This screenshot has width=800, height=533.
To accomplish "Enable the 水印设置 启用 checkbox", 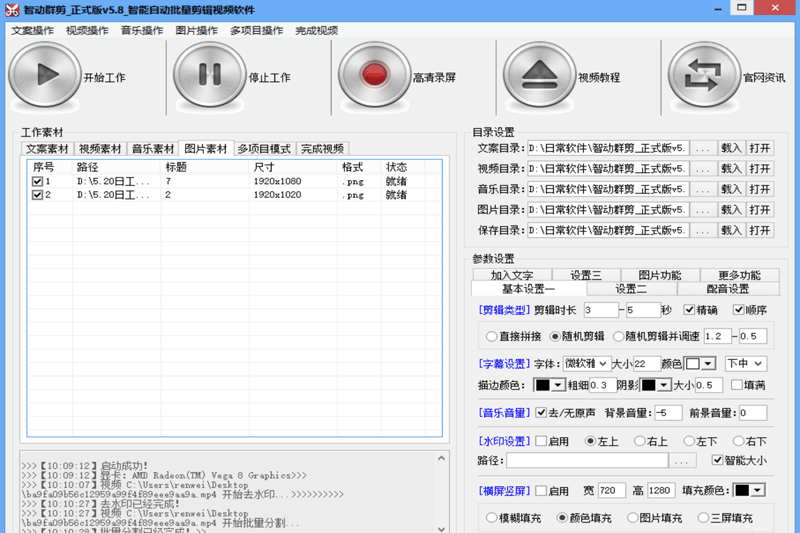I will coord(541,441).
